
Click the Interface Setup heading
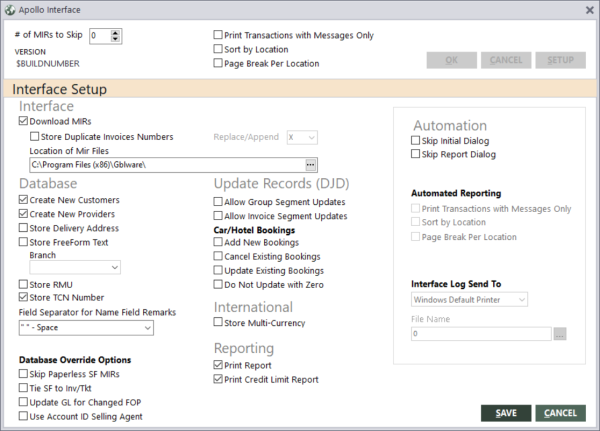[60, 89]
